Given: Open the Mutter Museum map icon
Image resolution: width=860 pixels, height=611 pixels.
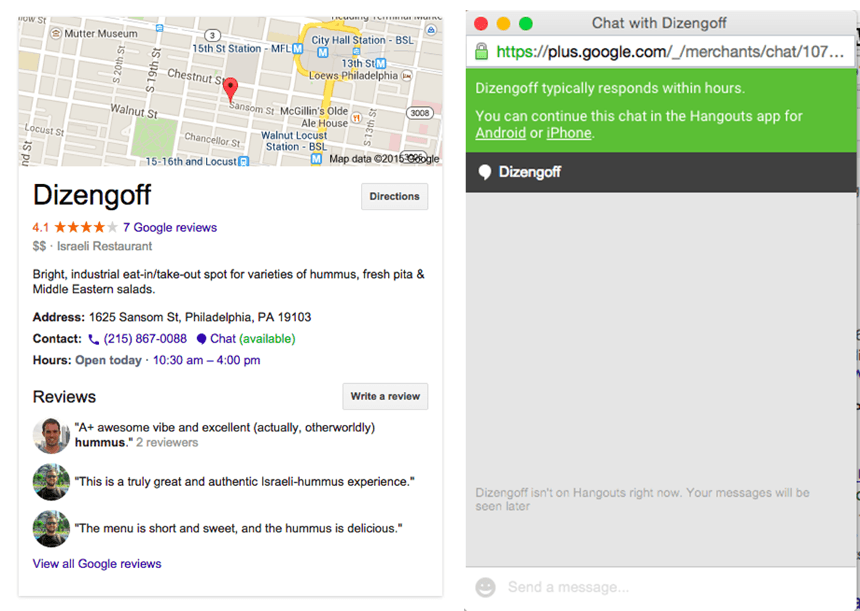Looking at the screenshot, I should click(54, 35).
